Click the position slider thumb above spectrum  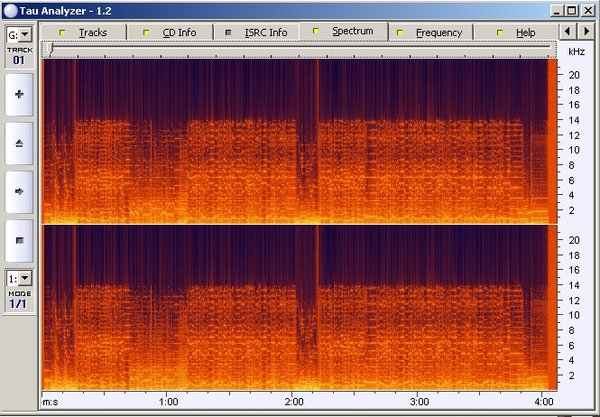(50, 47)
